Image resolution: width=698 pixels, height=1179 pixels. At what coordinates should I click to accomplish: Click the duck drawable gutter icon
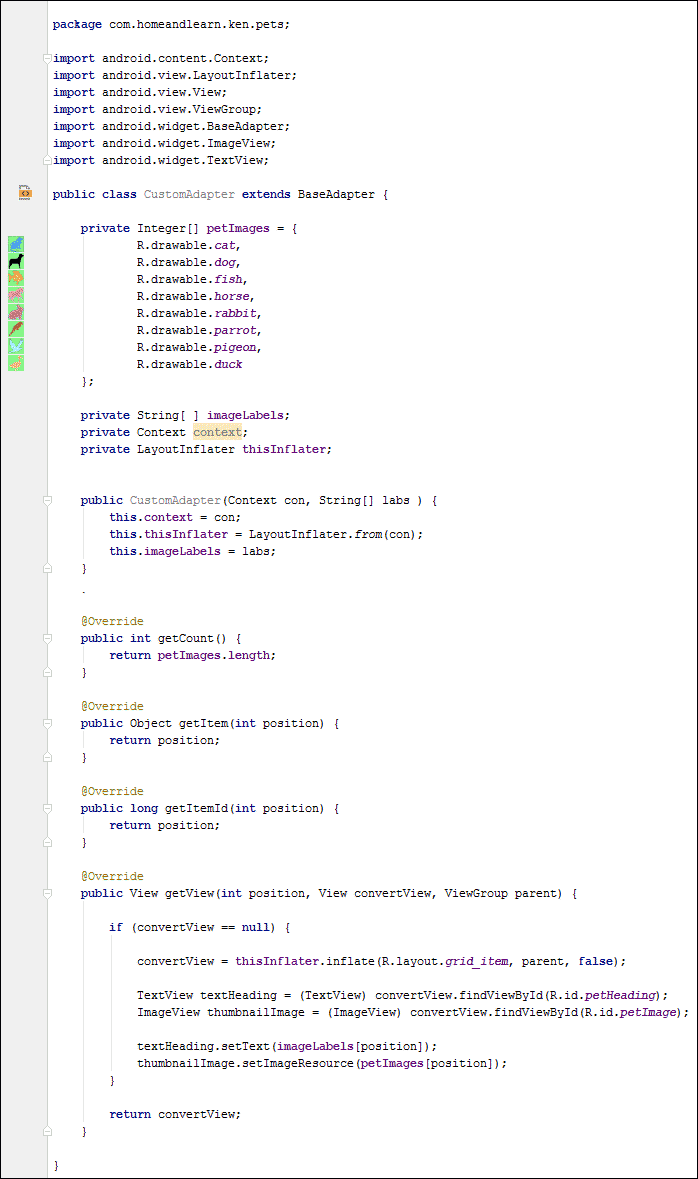tap(16, 364)
